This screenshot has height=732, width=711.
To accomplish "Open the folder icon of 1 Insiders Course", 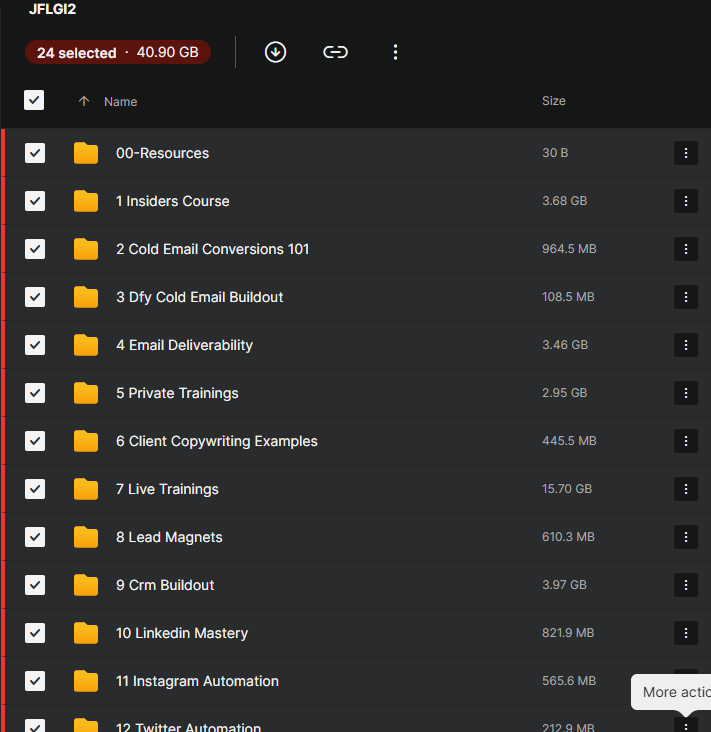I will 86,201.
